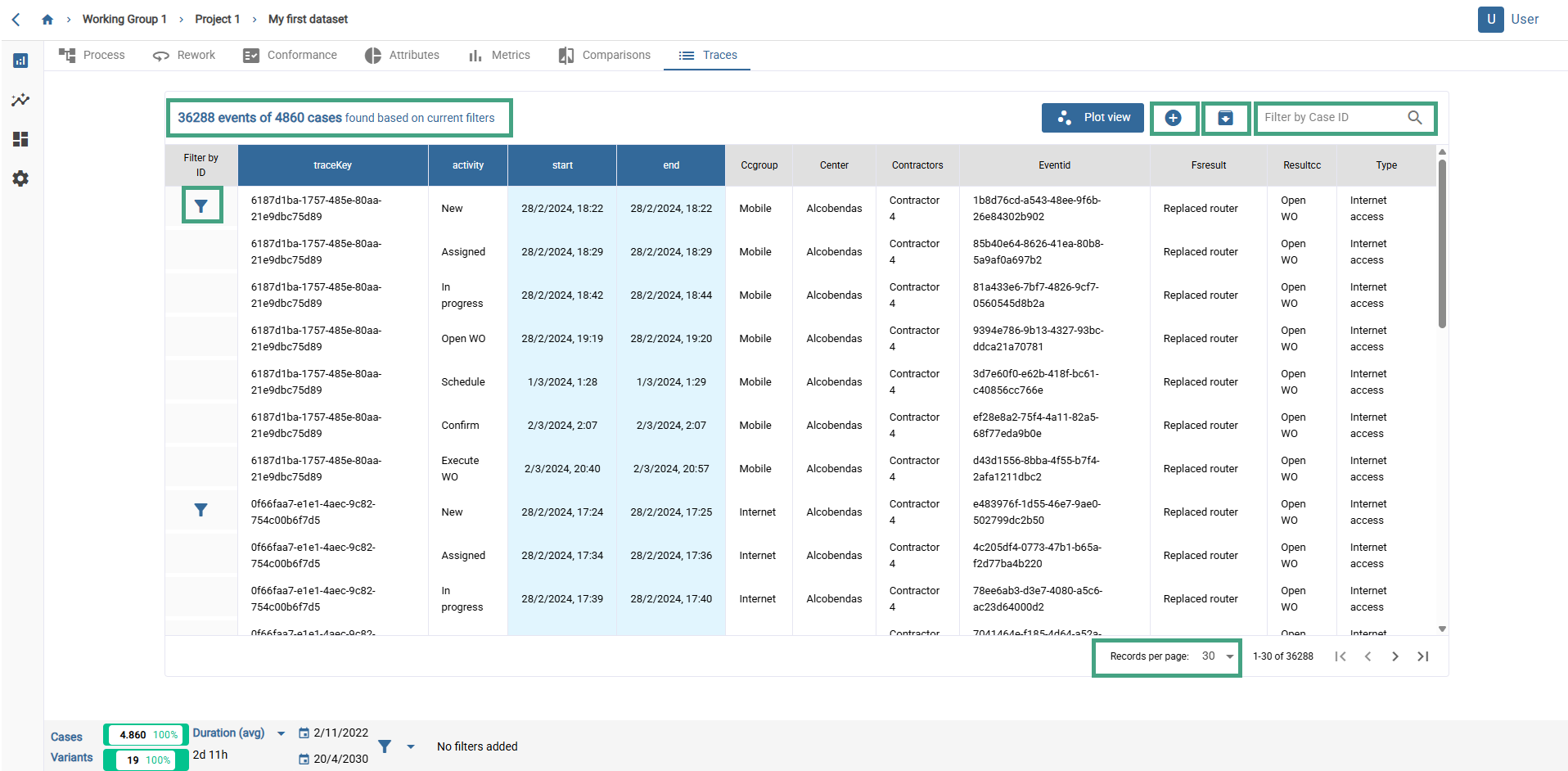Image resolution: width=1568 pixels, height=771 pixels.
Task: Open the dashboard grid icon in sidebar
Action: click(x=20, y=139)
